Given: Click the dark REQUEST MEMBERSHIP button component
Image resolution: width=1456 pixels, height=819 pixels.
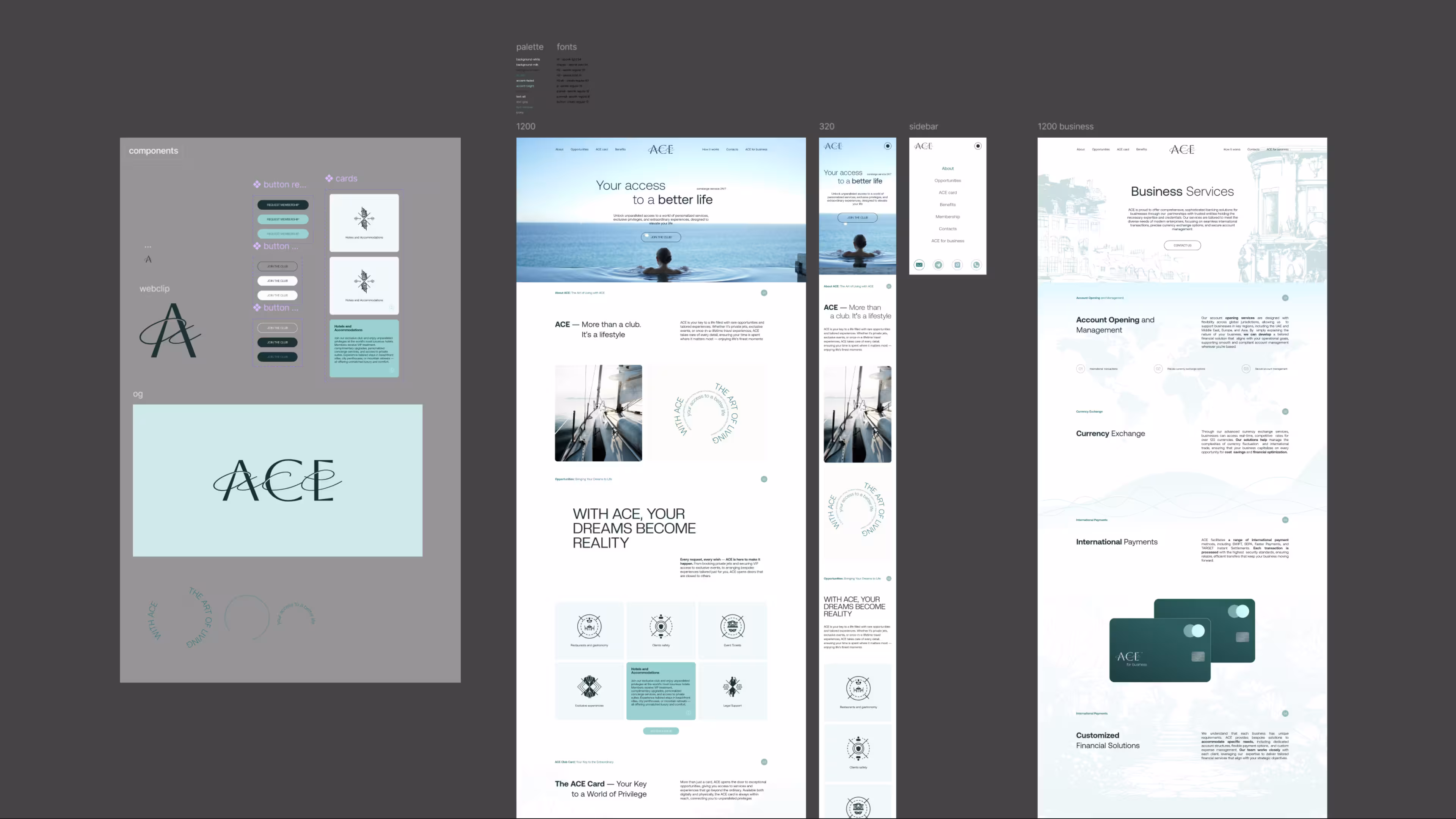Looking at the screenshot, I should click(282, 205).
